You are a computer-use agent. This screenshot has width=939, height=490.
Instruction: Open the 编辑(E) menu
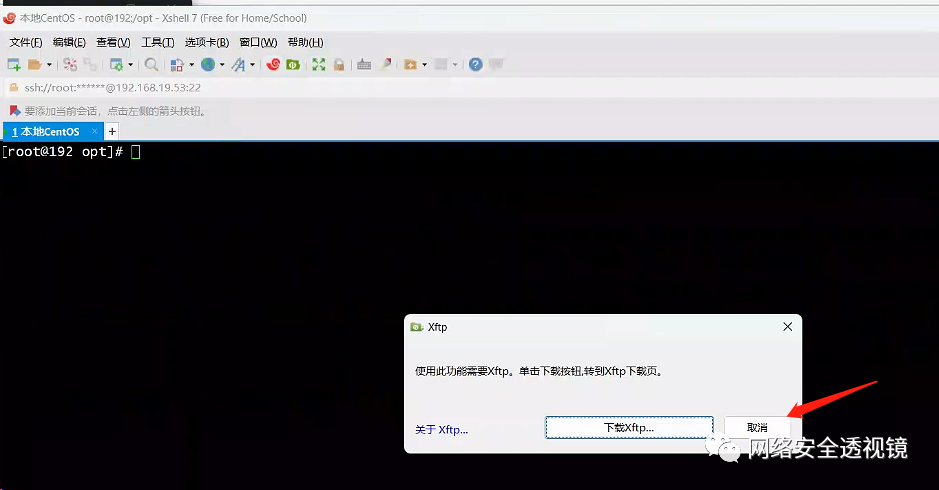tap(69, 43)
